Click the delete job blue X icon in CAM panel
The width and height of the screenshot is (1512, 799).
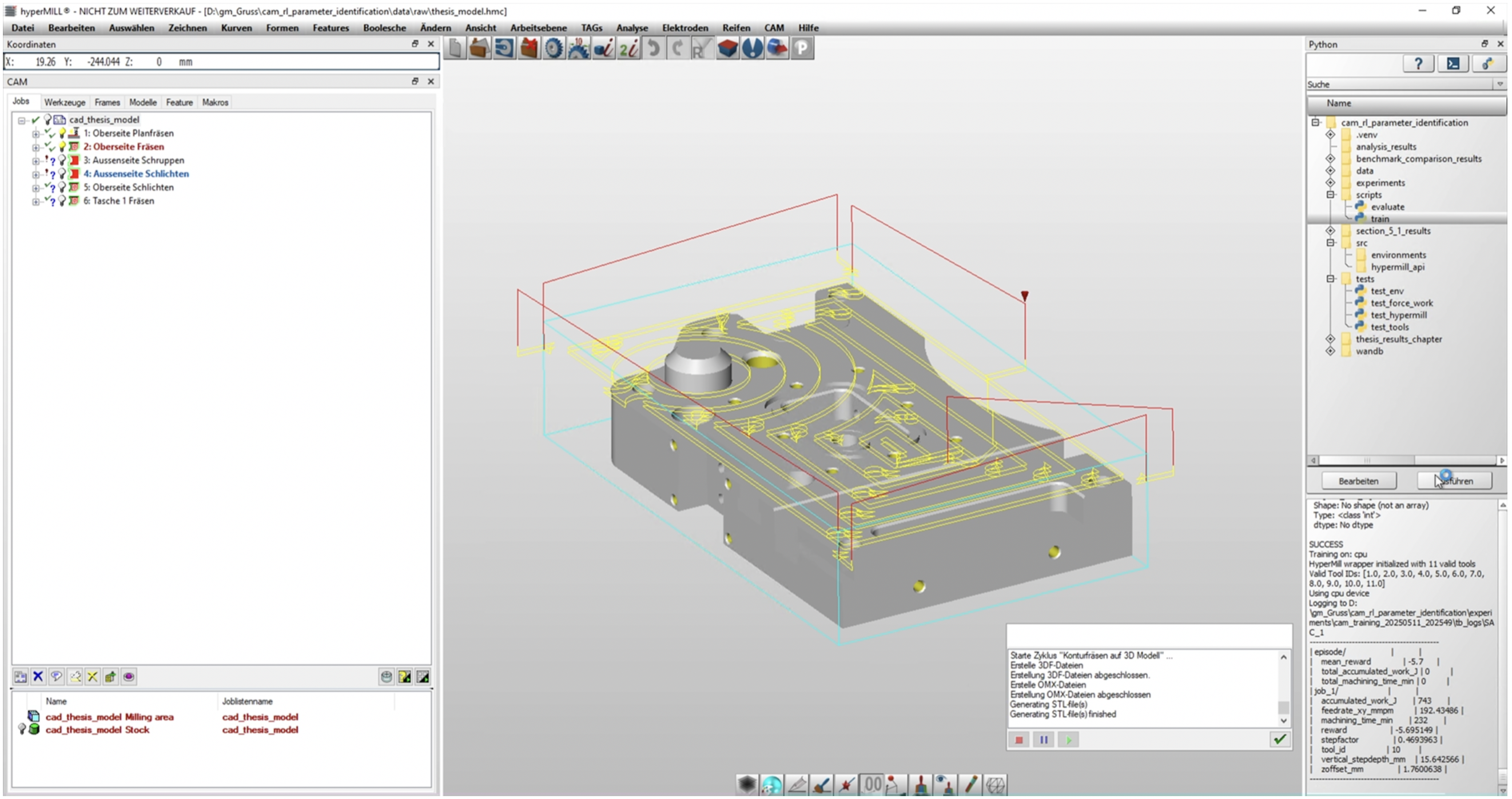click(x=38, y=676)
